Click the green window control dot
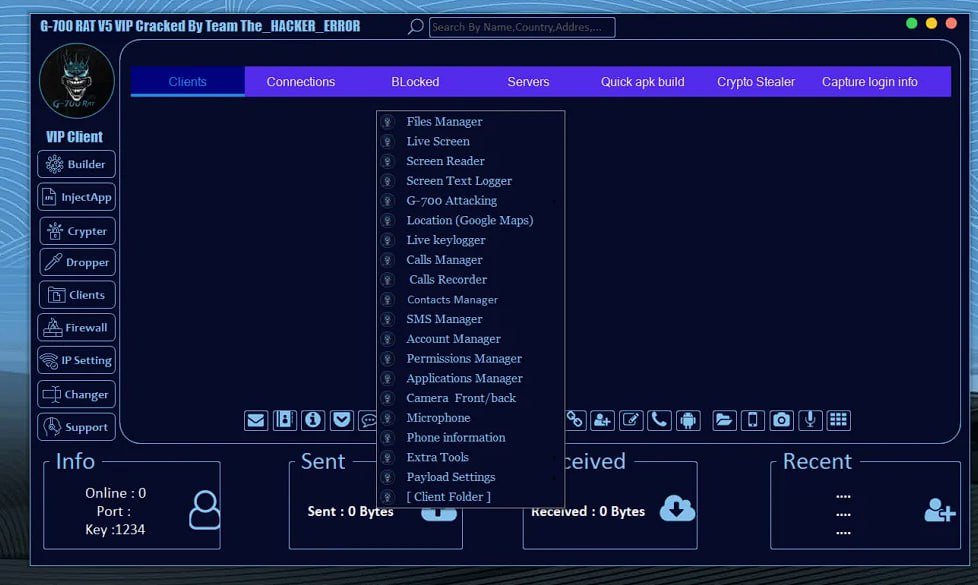Viewport: 978px width, 585px height. coord(911,24)
